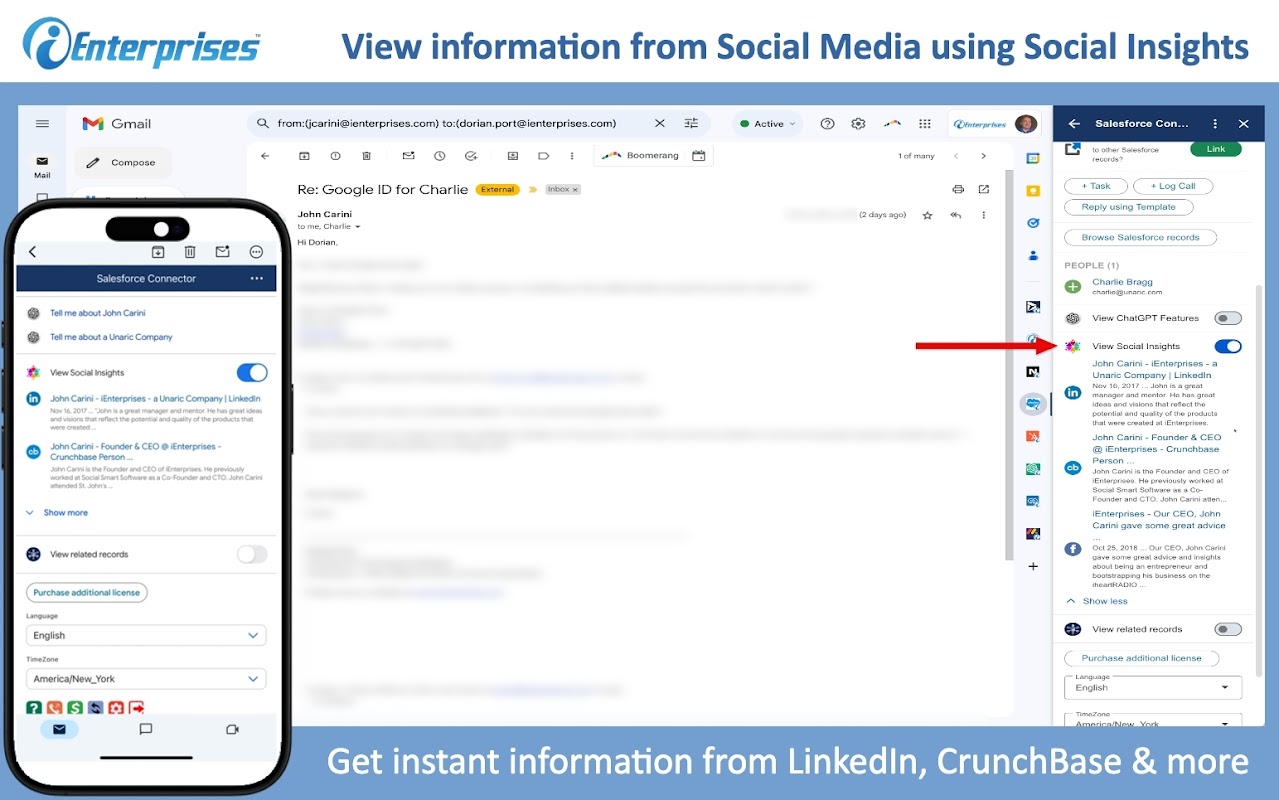Close the Salesforce Connector side panel

(x=1244, y=124)
